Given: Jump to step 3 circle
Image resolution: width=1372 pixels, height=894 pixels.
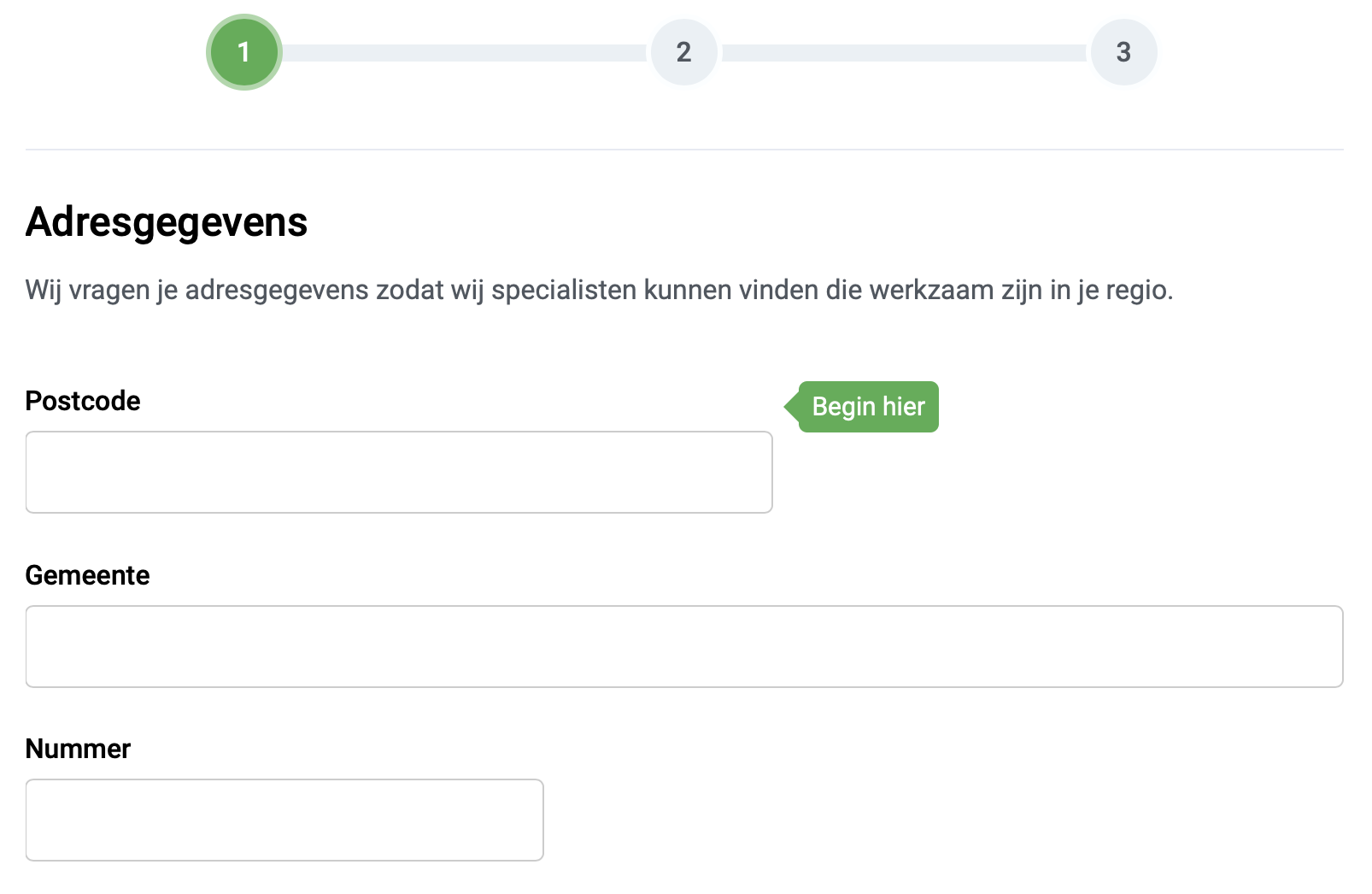Looking at the screenshot, I should (1123, 52).
